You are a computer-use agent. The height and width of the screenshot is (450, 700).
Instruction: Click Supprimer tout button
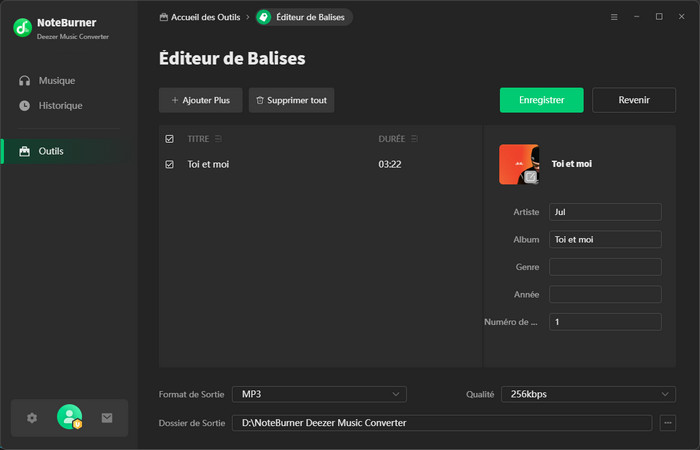click(292, 100)
